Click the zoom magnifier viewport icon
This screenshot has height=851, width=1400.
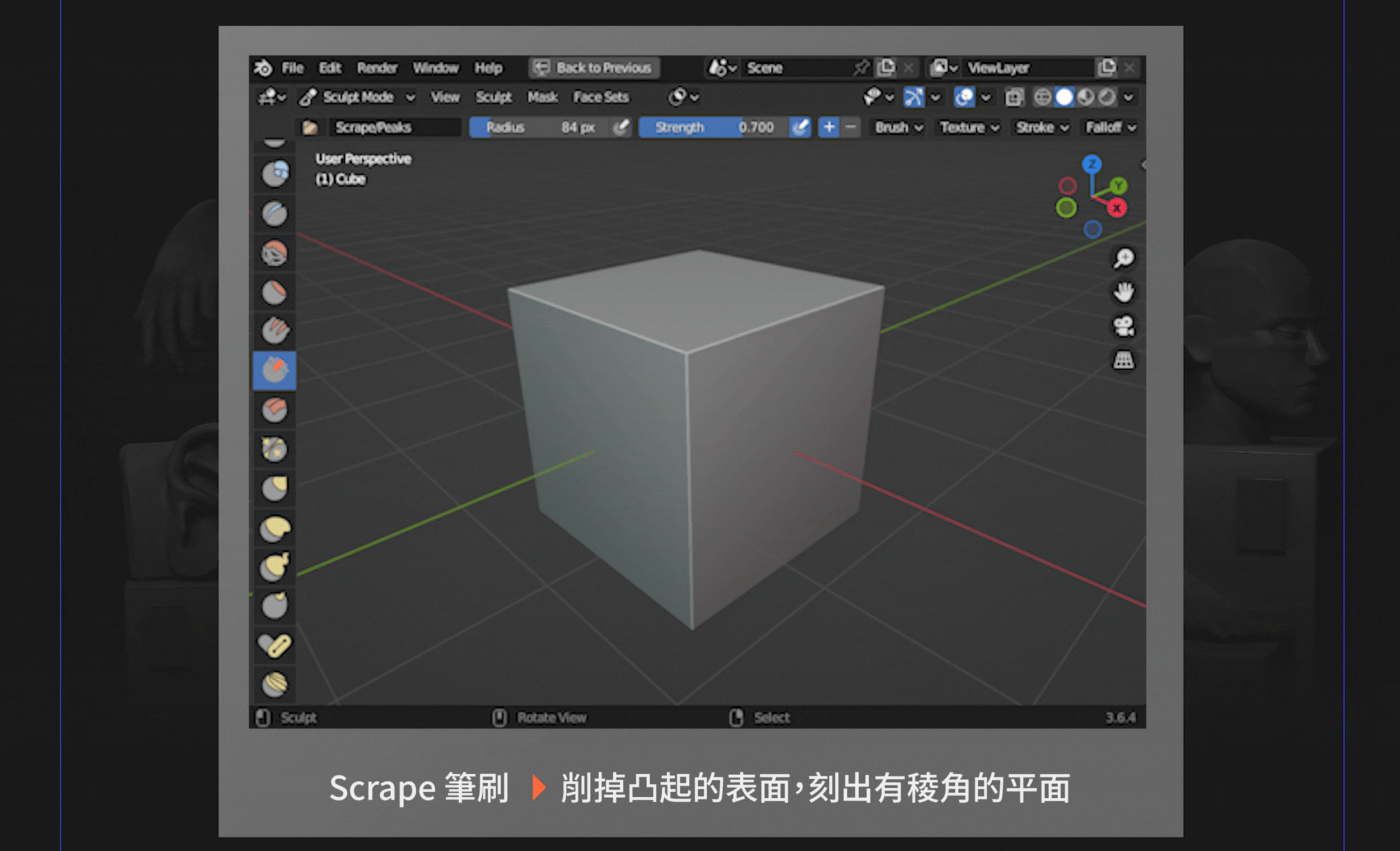pyautogui.click(x=1123, y=259)
